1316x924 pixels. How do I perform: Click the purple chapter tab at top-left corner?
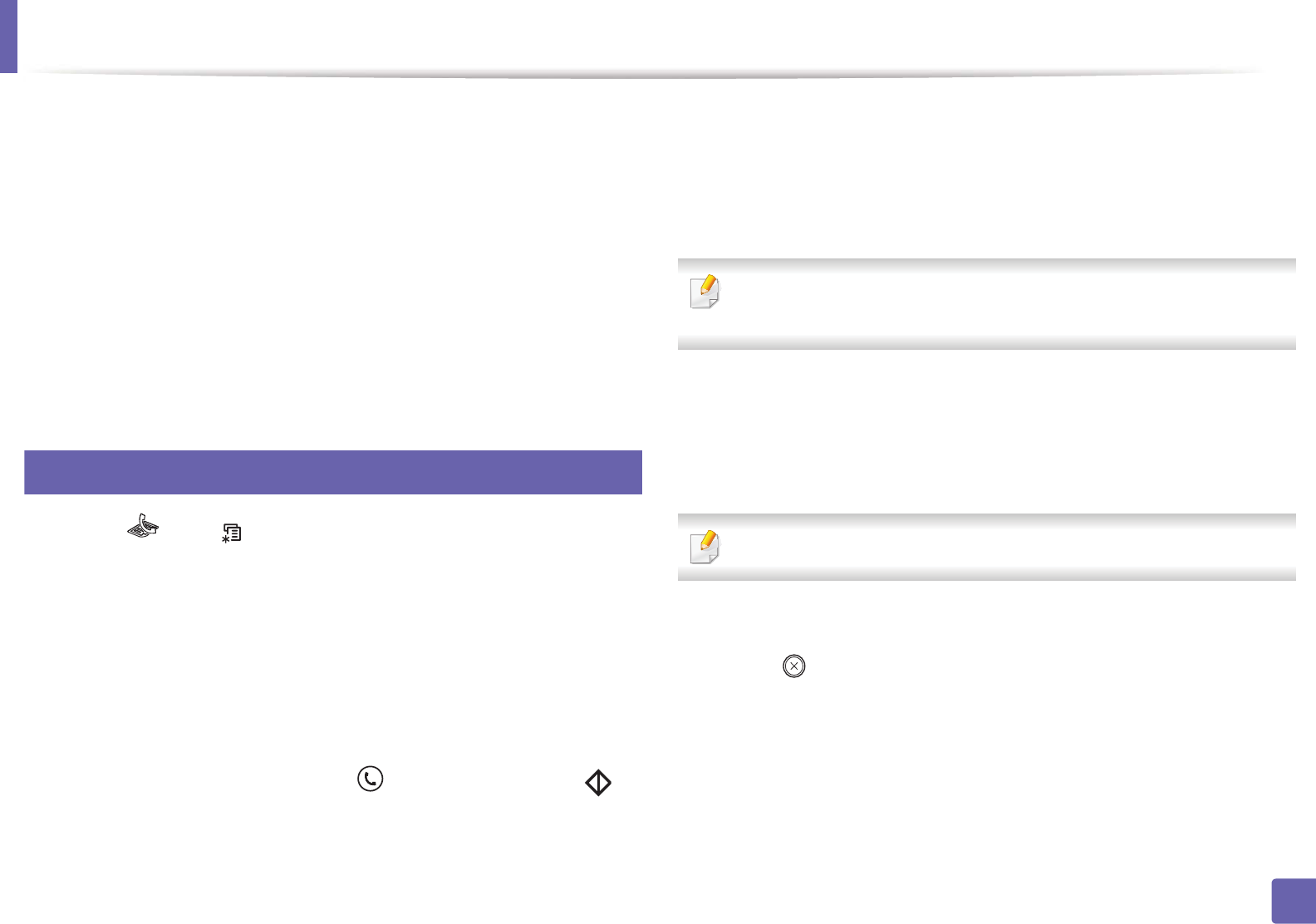coord(8,37)
